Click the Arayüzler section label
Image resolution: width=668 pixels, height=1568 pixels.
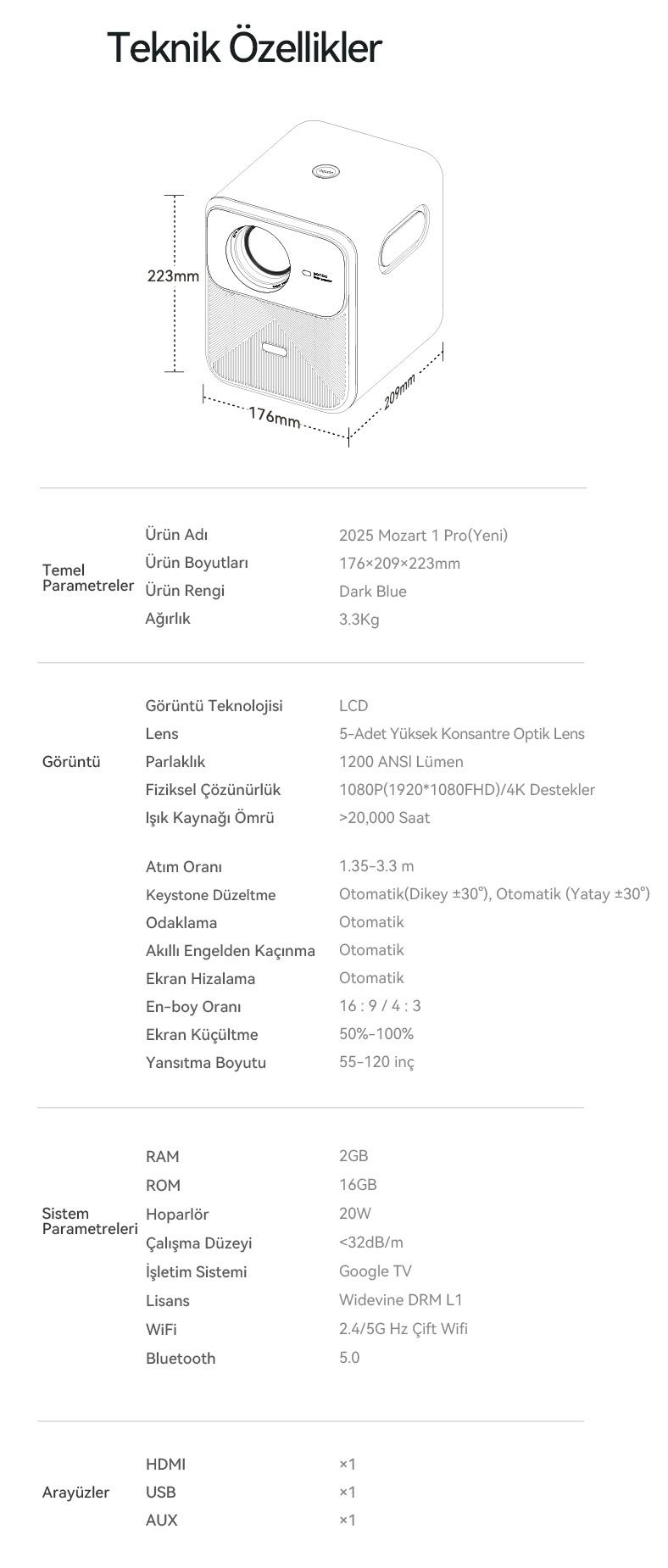[x=75, y=1493]
